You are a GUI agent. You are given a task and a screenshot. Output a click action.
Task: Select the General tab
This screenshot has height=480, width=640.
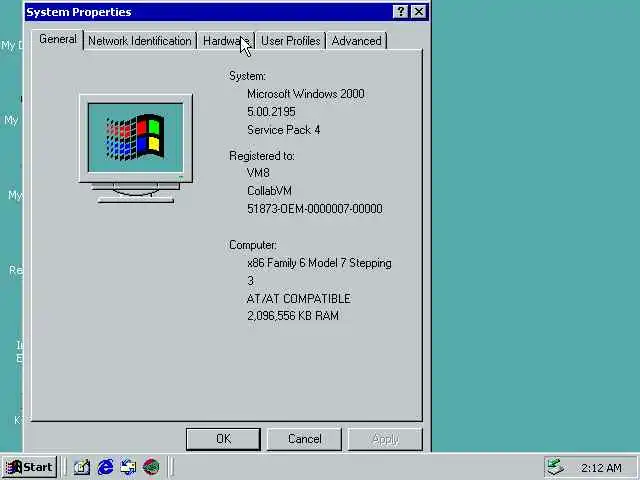click(58, 40)
